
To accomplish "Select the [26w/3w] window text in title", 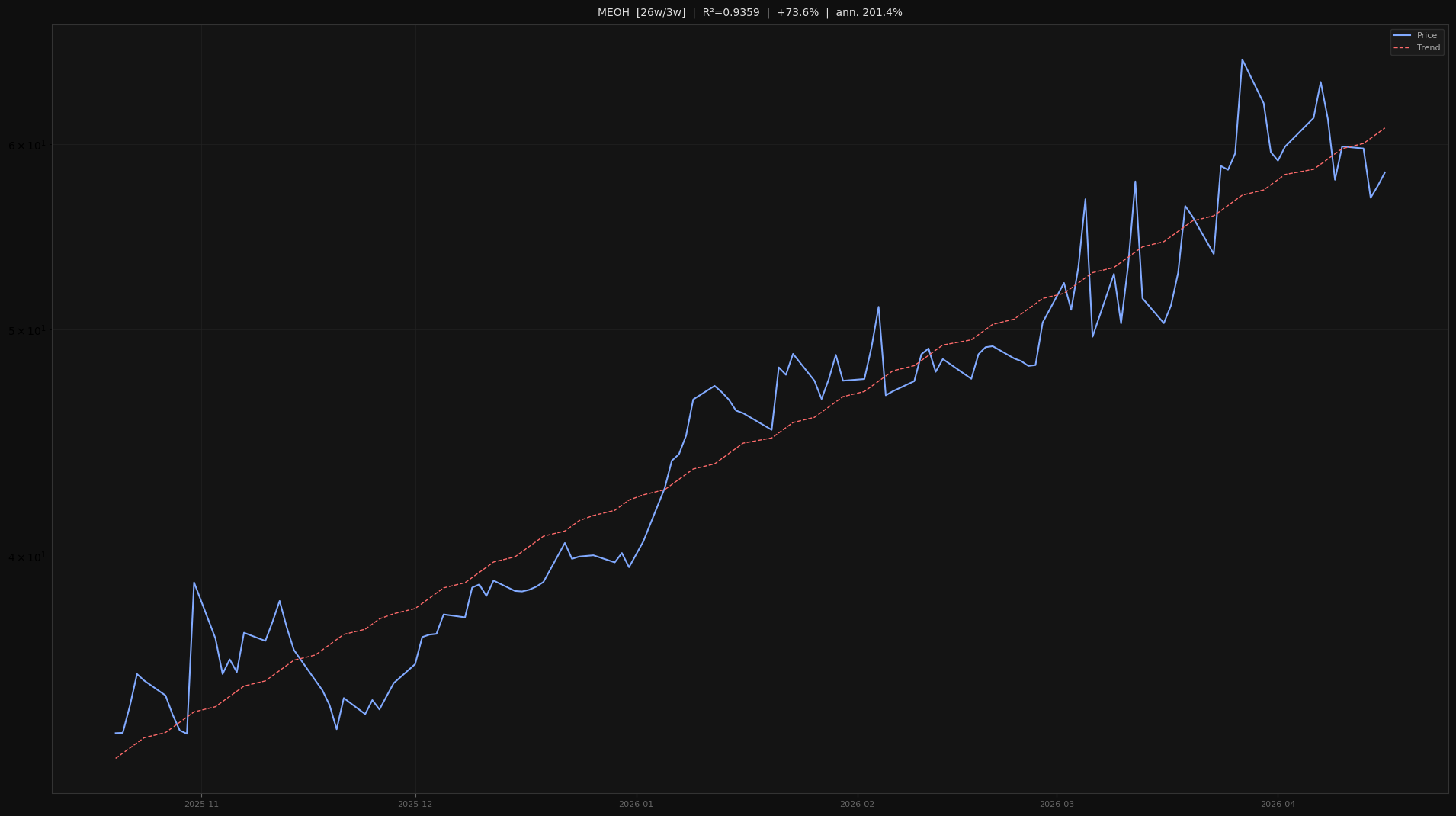I will pyautogui.click(x=661, y=13).
